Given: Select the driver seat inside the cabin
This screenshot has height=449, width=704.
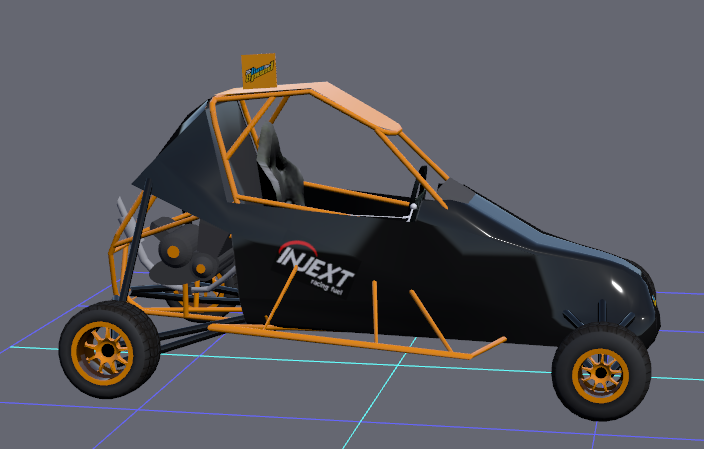Looking at the screenshot, I should point(279,166).
